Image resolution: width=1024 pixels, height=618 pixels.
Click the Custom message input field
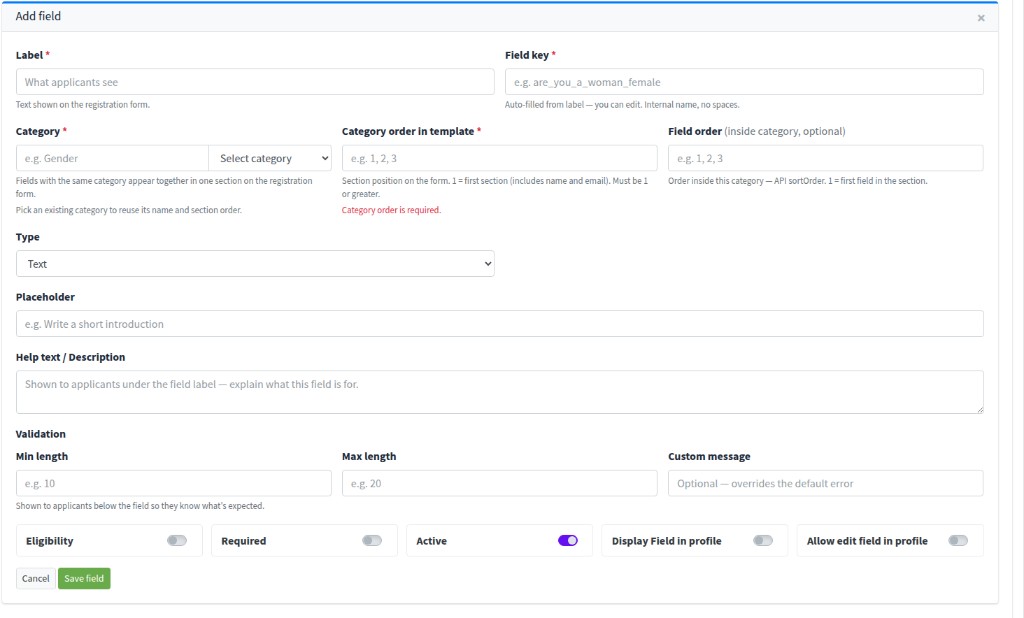tap(825, 483)
